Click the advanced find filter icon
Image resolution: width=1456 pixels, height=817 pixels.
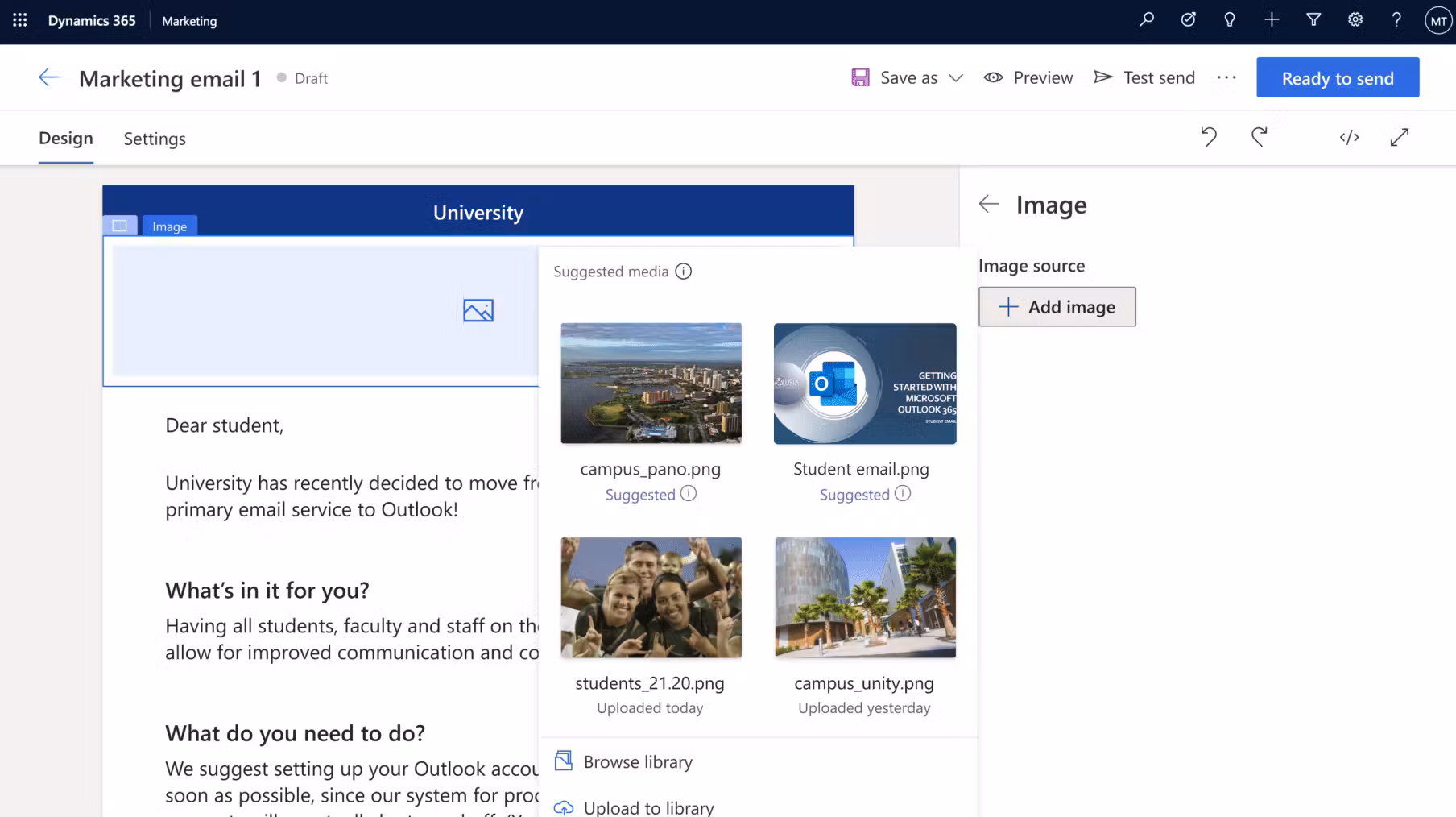click(x=1313, y=20)
